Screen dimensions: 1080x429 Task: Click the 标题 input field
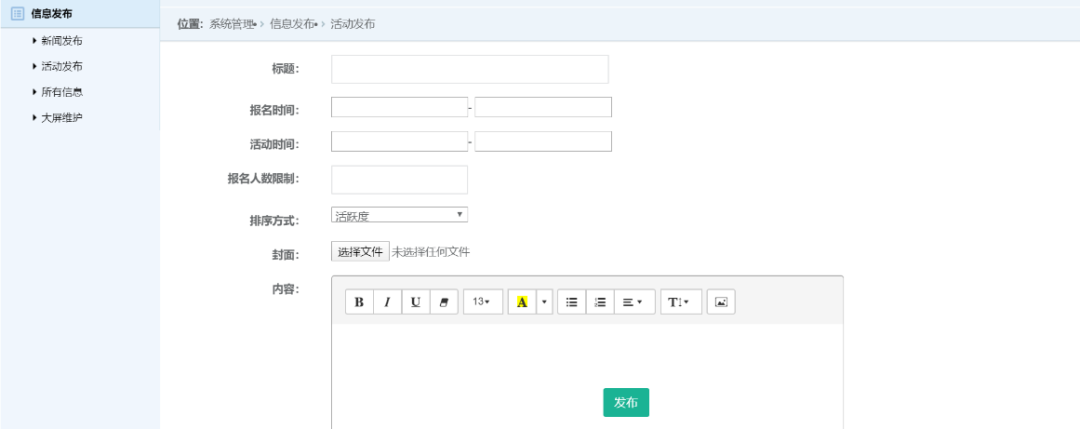tap(470, 69)
